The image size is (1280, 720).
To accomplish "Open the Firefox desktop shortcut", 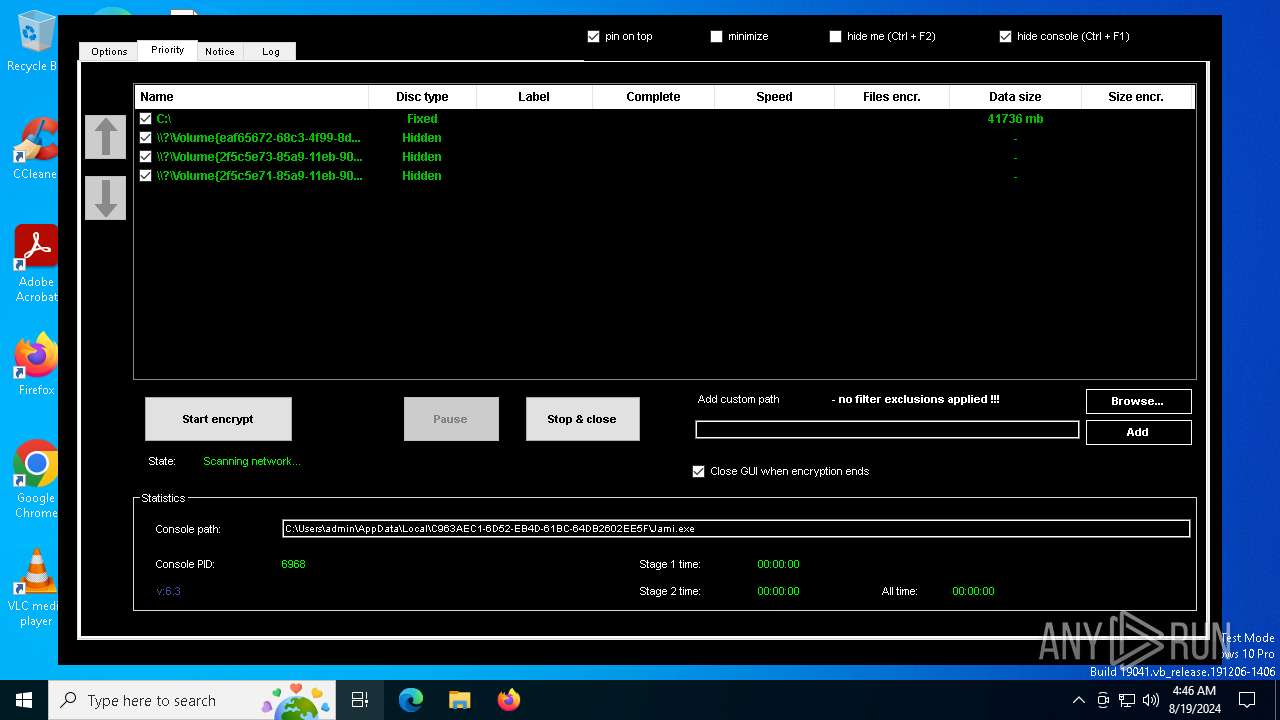I will 35,365.
